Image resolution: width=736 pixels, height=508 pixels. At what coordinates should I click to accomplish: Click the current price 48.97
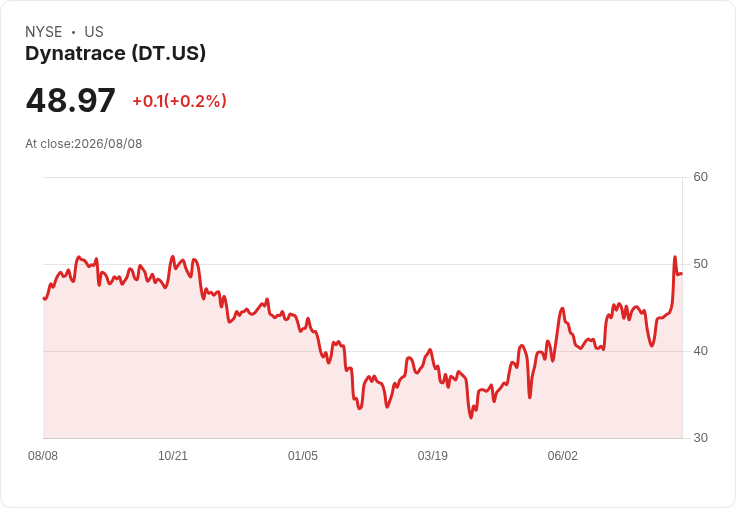[x=70, y=100]
